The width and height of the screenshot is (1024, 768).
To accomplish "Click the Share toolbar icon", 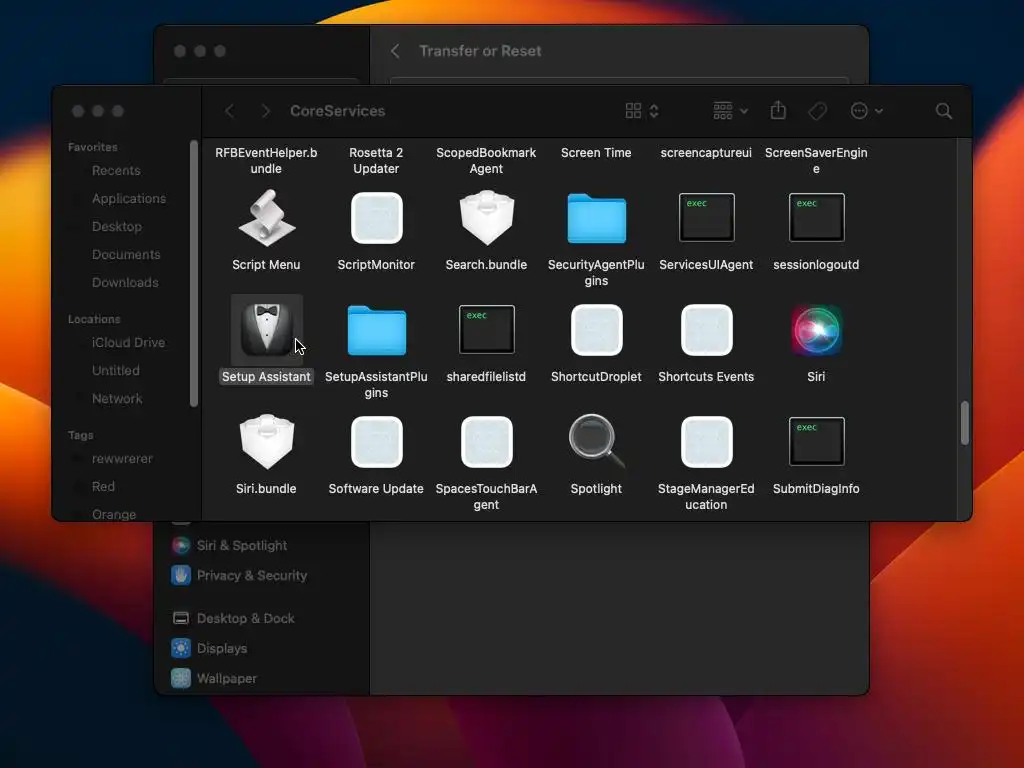I will [778, 110].
